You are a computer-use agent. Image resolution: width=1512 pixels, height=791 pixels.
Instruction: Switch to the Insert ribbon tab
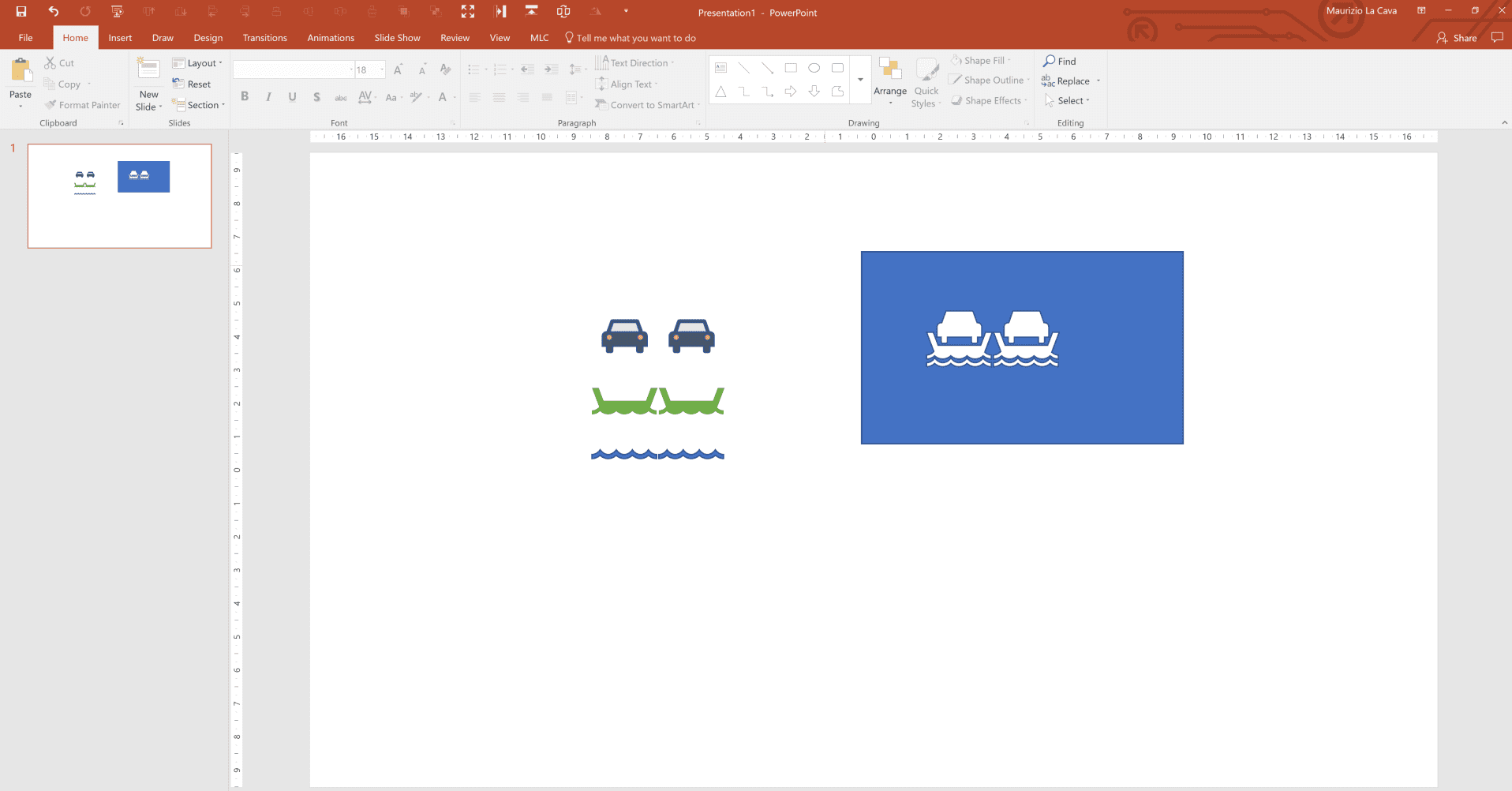pyautogui.click(x=119, y=37)
